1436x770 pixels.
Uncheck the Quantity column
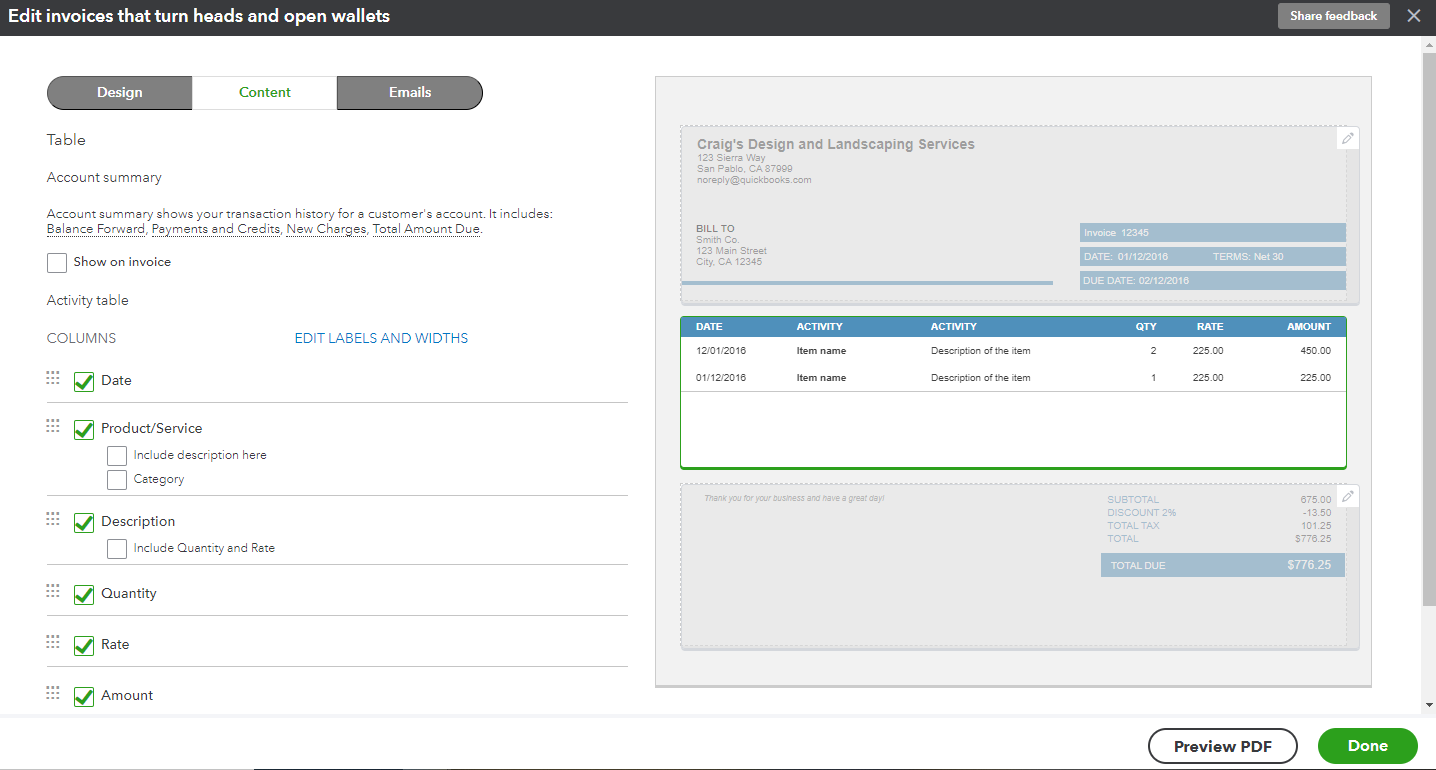(x=83, y=593)
